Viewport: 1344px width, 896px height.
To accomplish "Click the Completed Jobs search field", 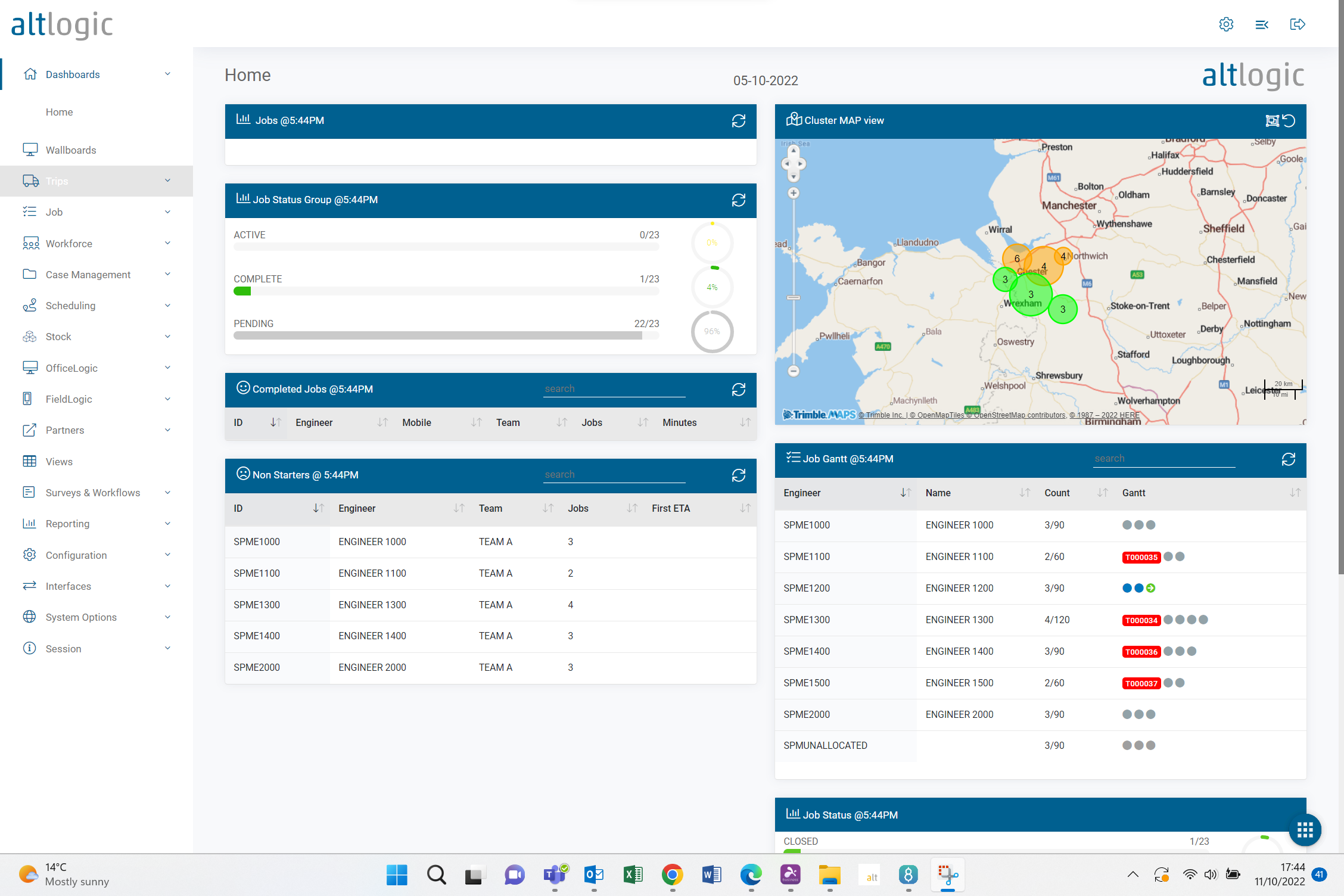I will coord(614,389).
